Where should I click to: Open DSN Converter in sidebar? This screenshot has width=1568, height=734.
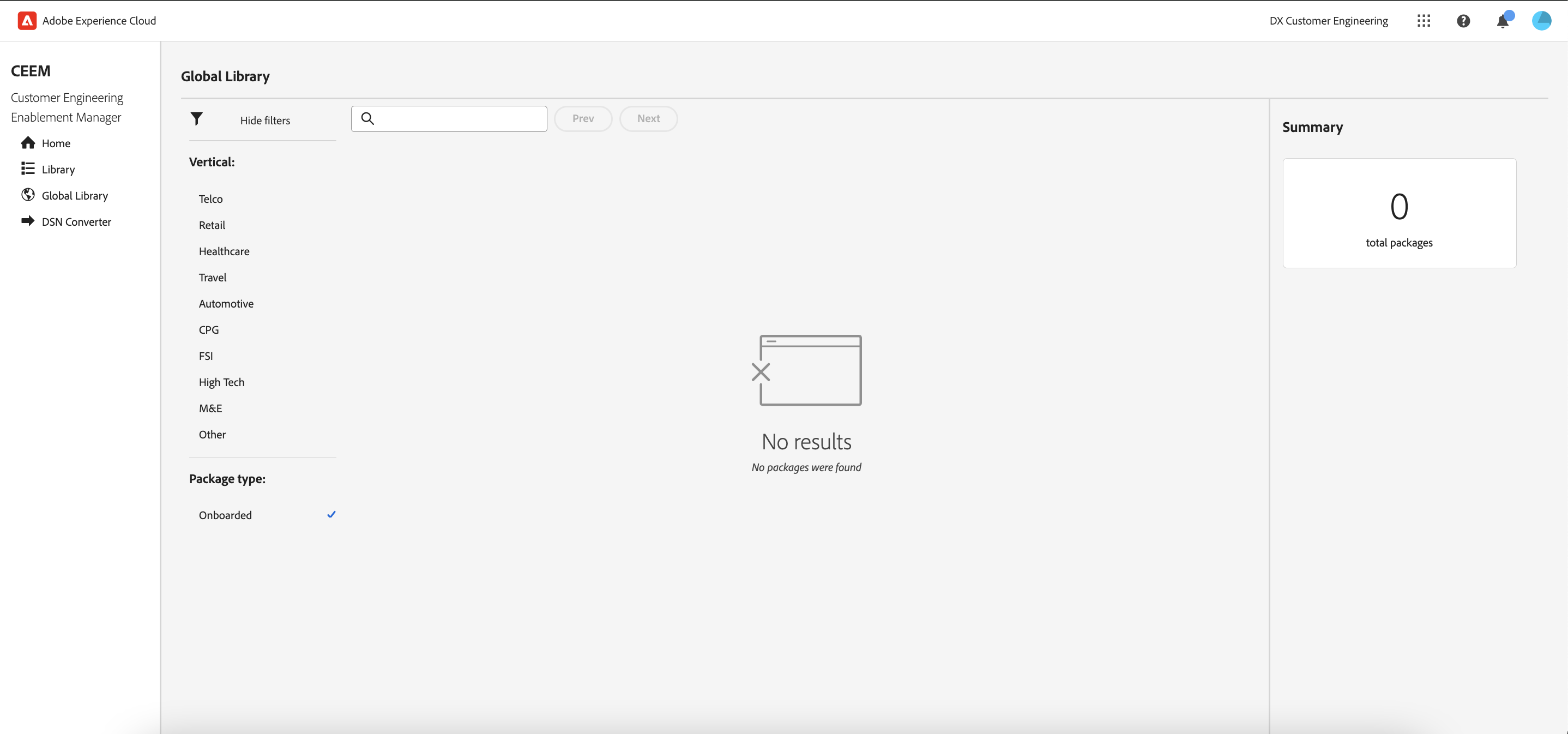77,222
